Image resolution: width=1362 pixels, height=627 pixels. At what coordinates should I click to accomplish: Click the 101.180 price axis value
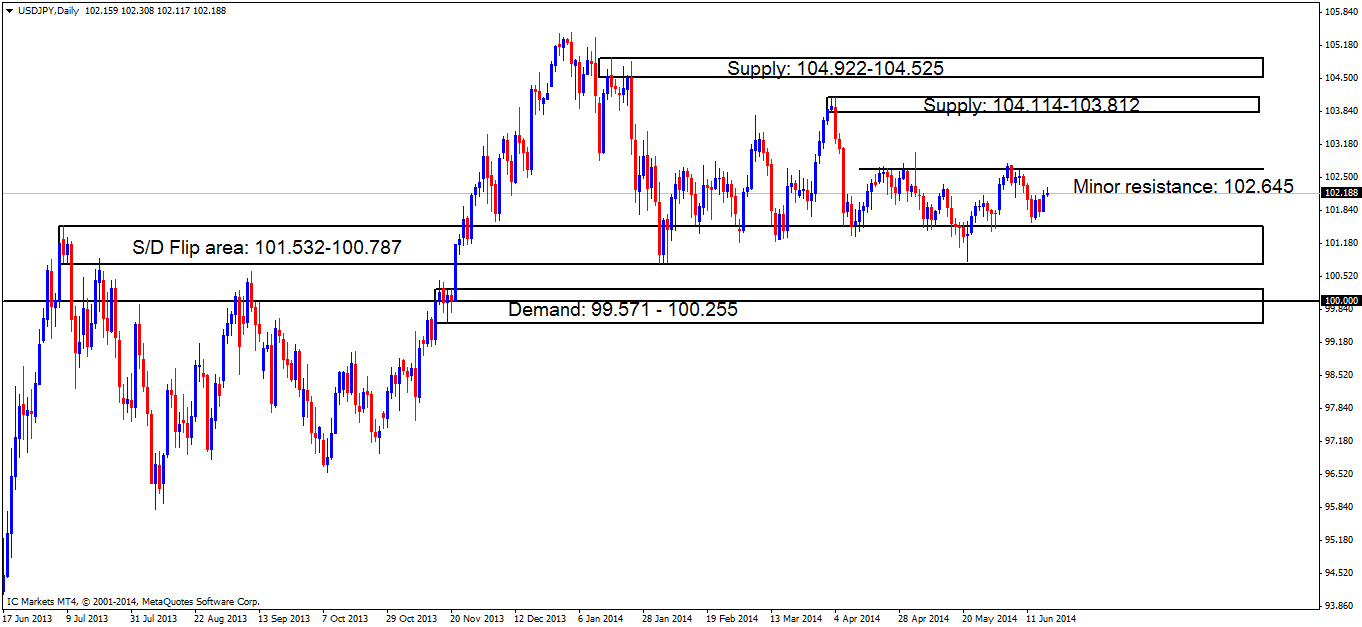click(x=1339, y=243)
